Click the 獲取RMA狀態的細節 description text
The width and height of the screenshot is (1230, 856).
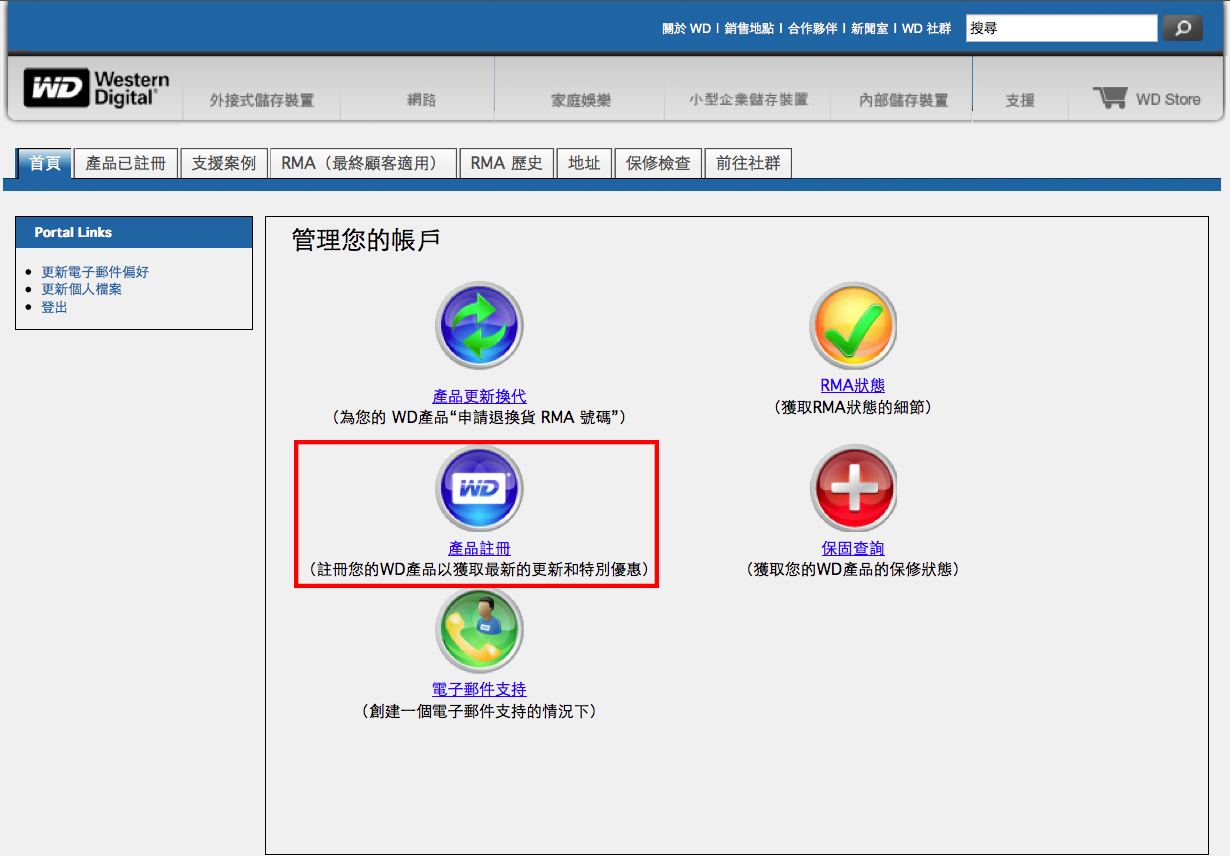[853, 407]
